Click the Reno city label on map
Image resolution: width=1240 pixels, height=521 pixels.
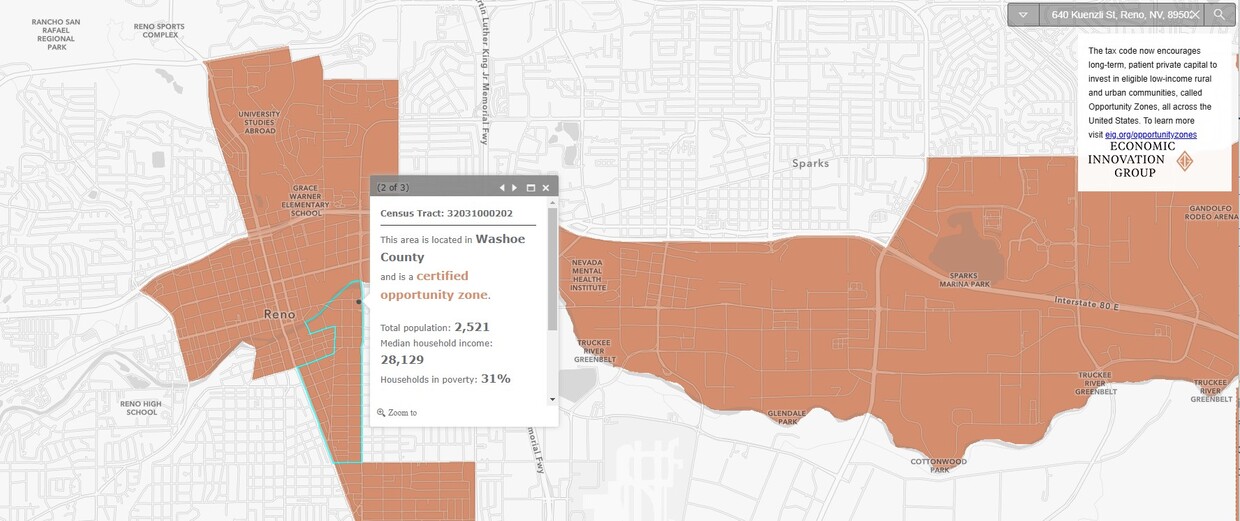click(279, 314)
